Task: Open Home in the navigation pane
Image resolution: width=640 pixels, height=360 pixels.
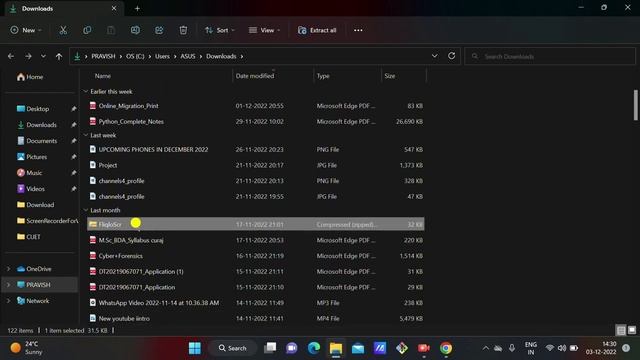Action: (30, 77)
